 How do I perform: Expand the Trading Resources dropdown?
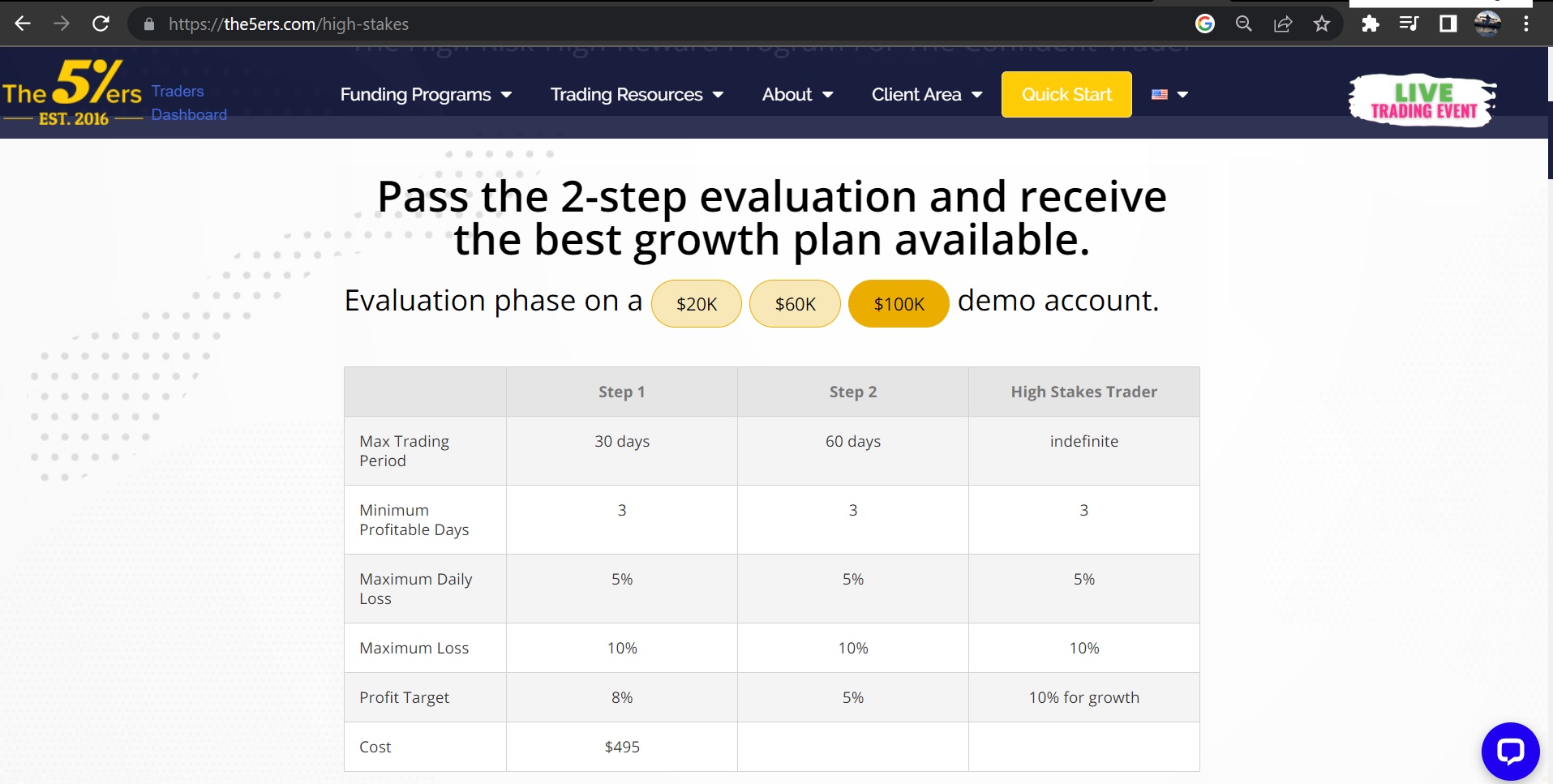637,95
